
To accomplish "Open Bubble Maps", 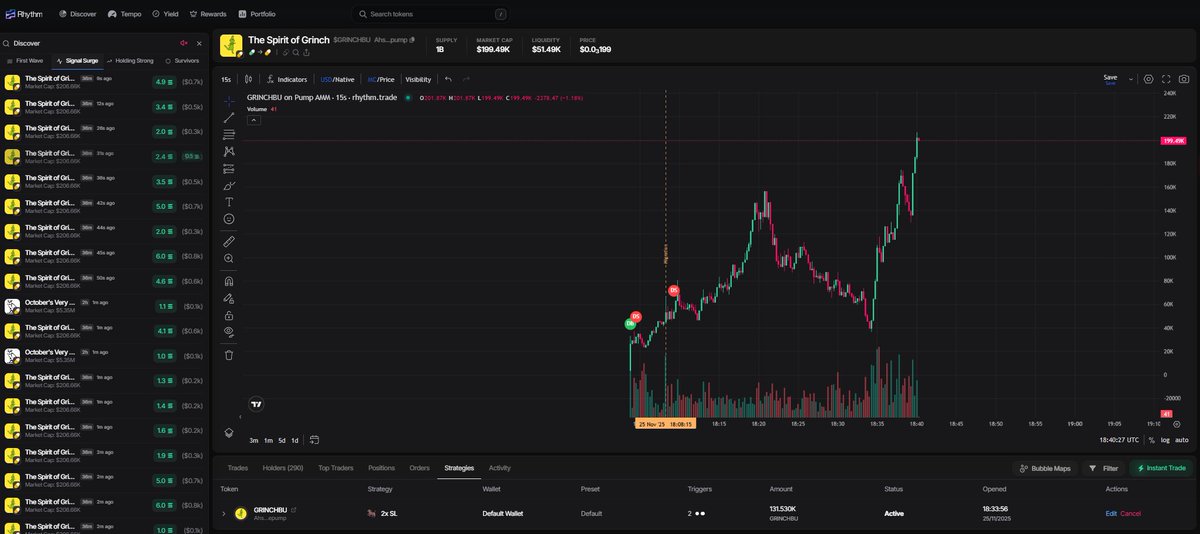I will 1045,468.
